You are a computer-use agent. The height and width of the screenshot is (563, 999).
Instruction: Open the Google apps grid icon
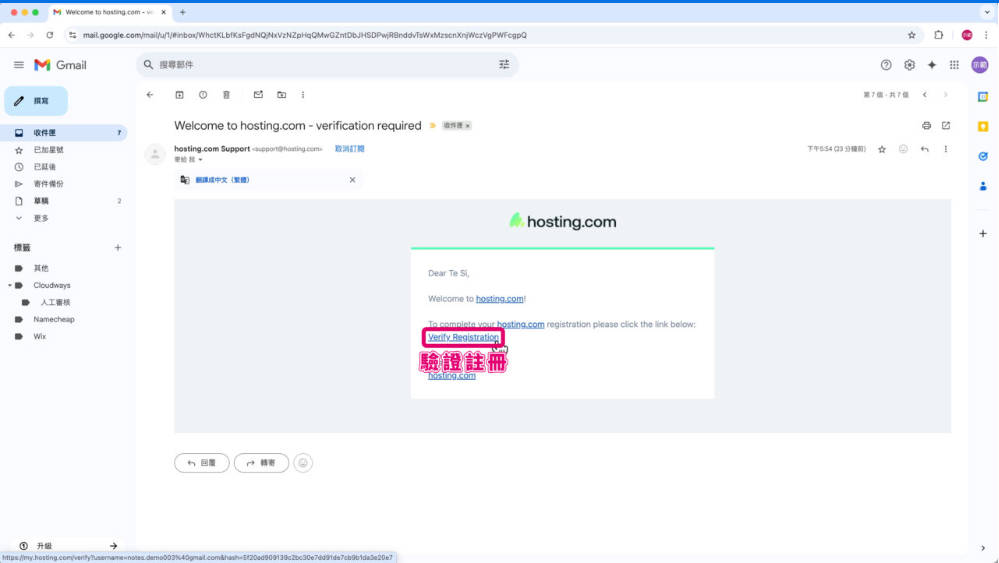tap(954, 65)
